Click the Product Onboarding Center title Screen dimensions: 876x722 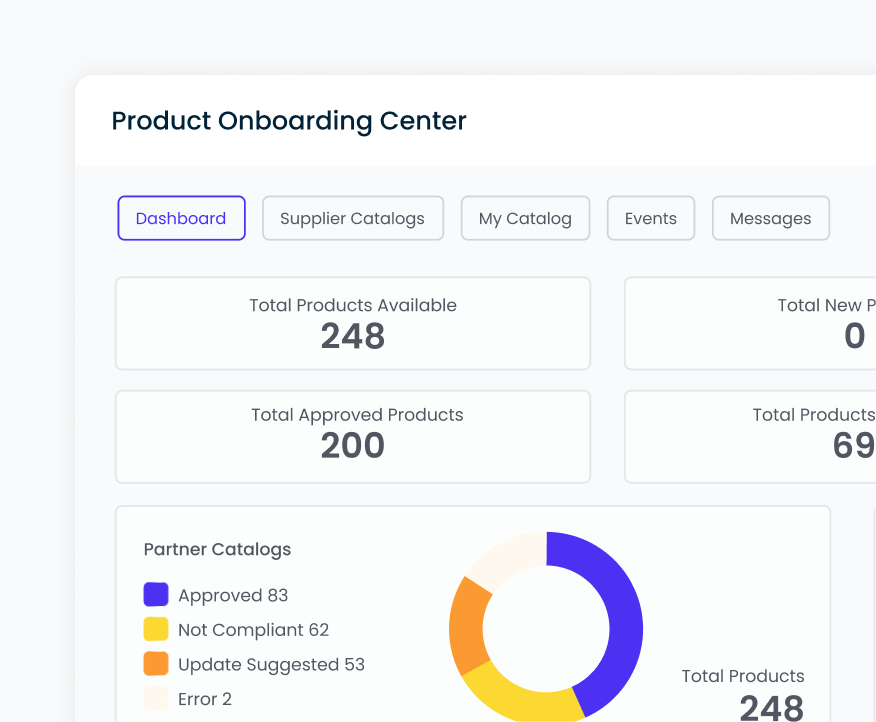pos(289,121)
